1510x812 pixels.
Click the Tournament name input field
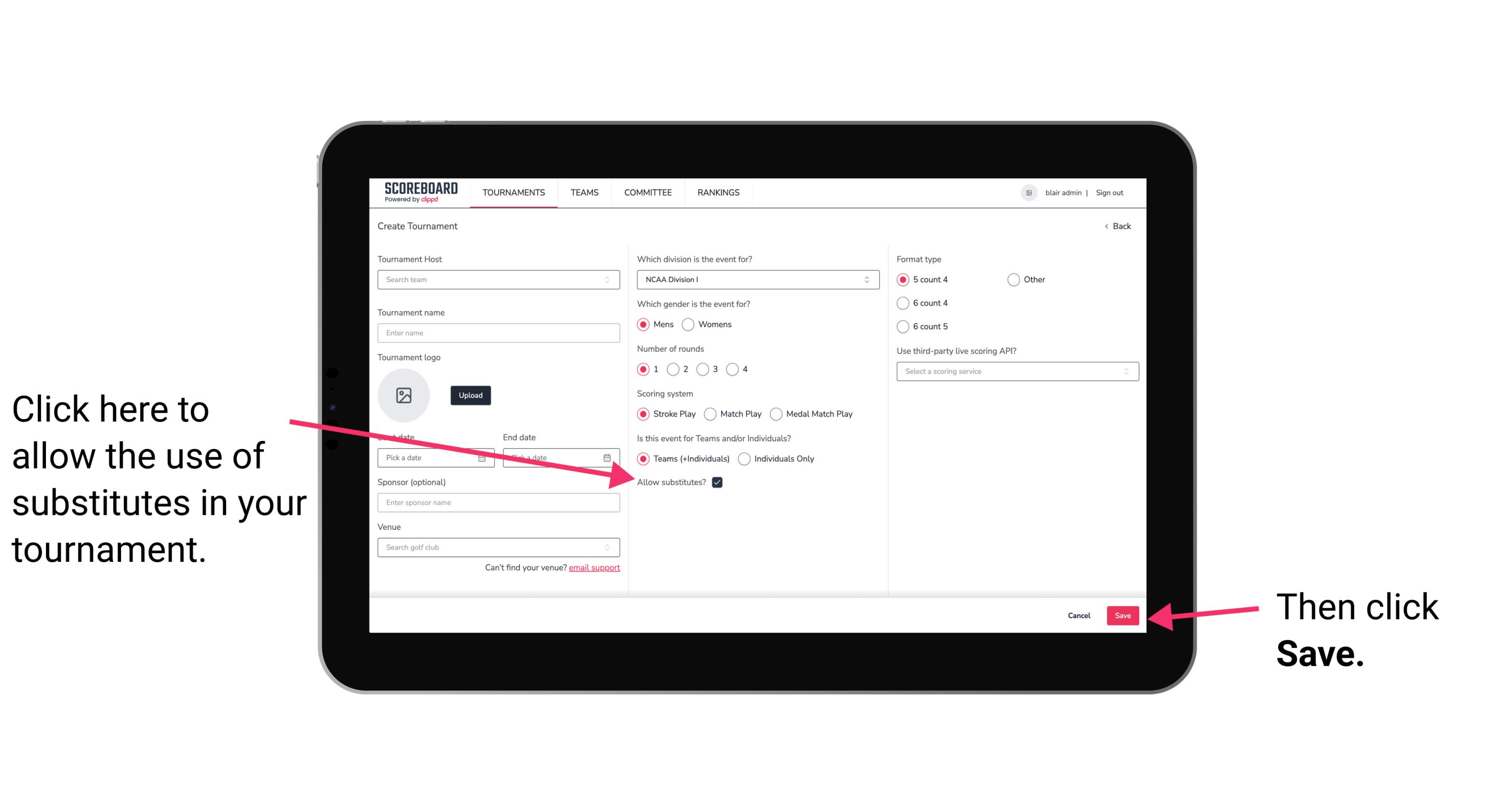[498, 333]
